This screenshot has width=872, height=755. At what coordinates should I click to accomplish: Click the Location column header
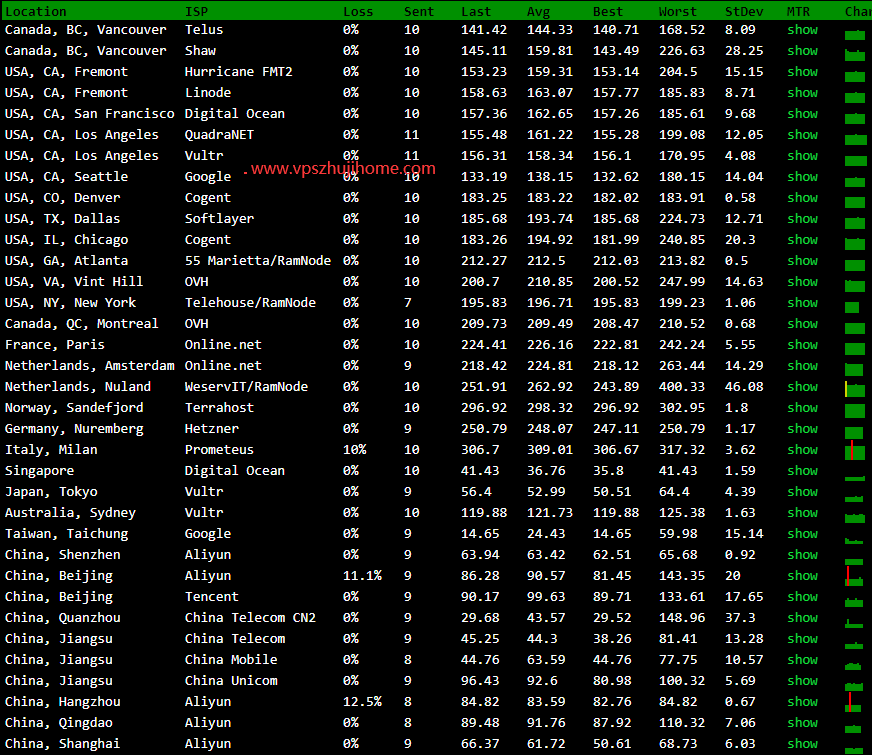coord(36,11)
